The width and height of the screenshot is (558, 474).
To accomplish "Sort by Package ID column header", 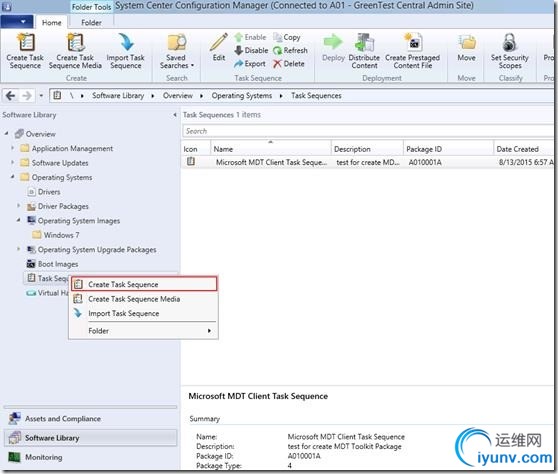I will coord(448,149).
